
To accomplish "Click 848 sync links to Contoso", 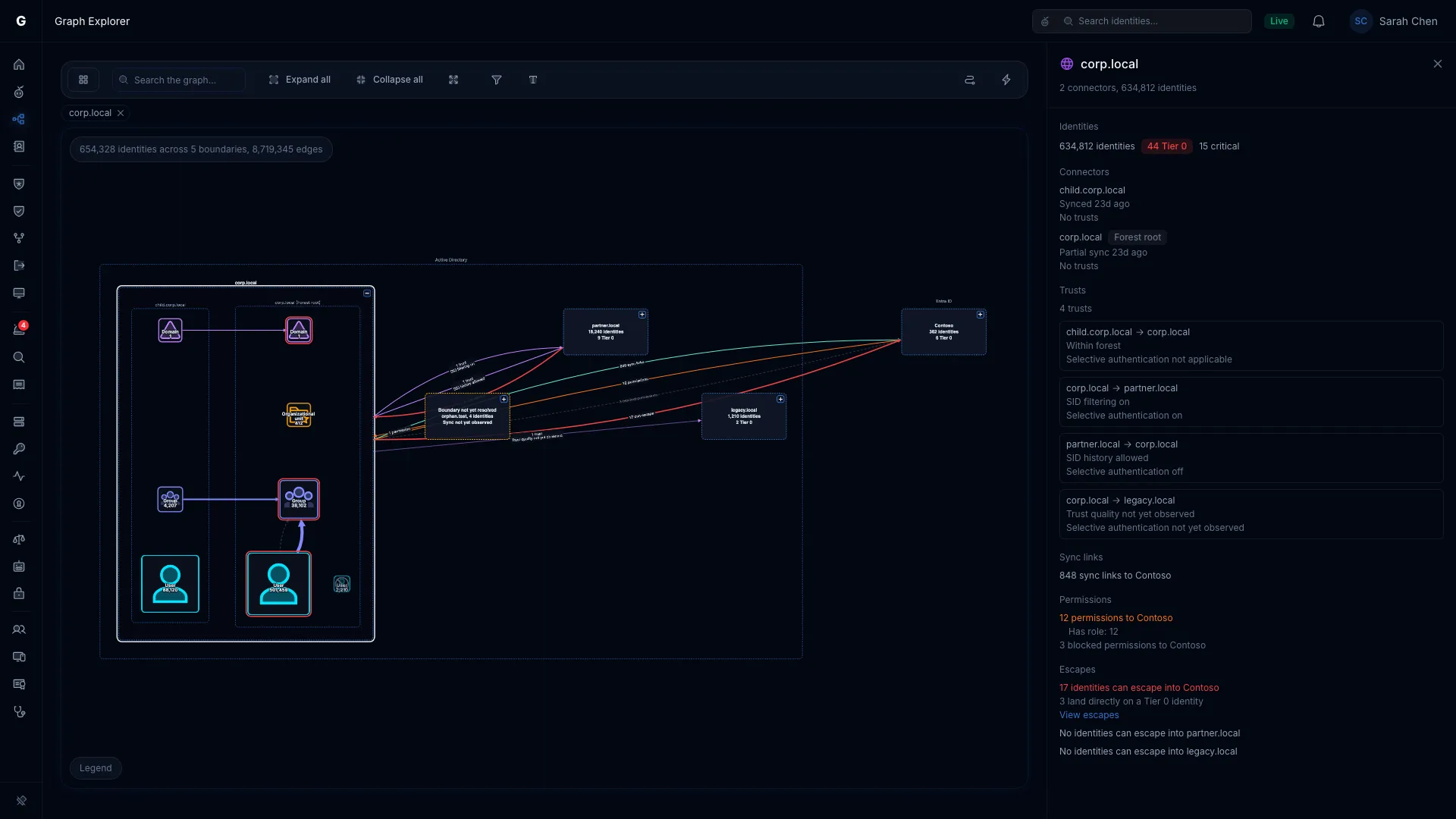I will [1115, 576].
